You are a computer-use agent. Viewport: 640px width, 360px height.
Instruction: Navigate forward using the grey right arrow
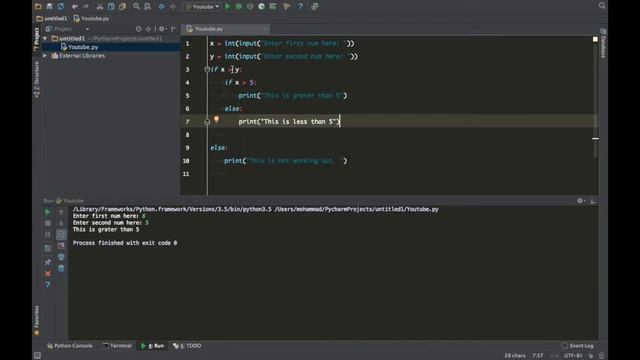[x=173, y=6]
